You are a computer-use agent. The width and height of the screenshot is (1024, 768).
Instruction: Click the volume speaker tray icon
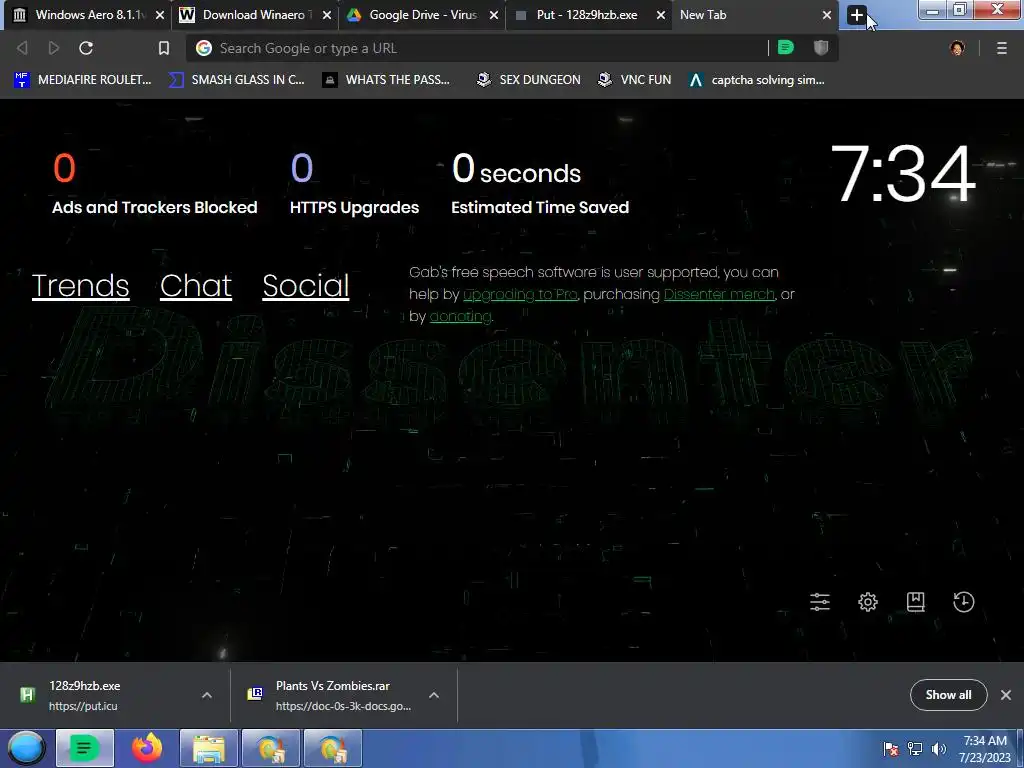click(938, 749)
